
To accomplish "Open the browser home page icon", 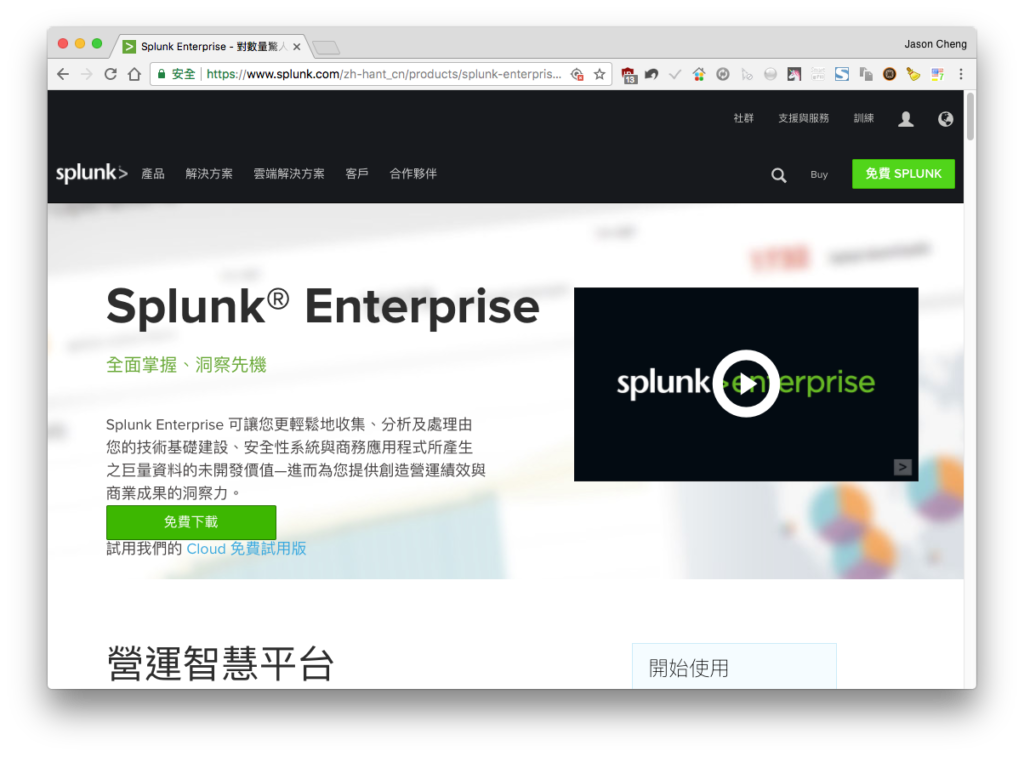I will tap(135, 74).
